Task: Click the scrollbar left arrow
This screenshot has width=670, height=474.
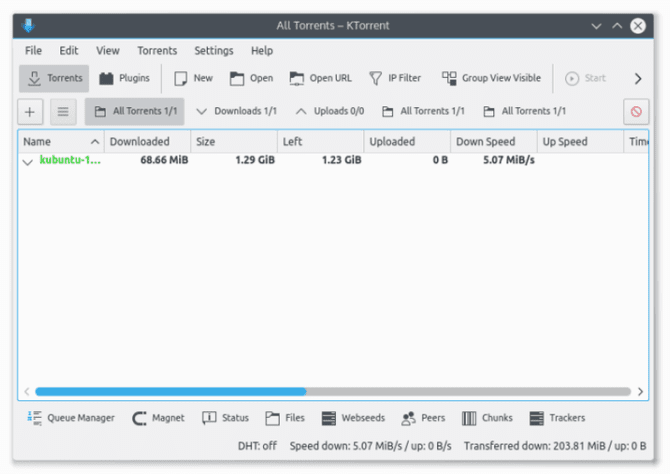Action: coord(27,392)
